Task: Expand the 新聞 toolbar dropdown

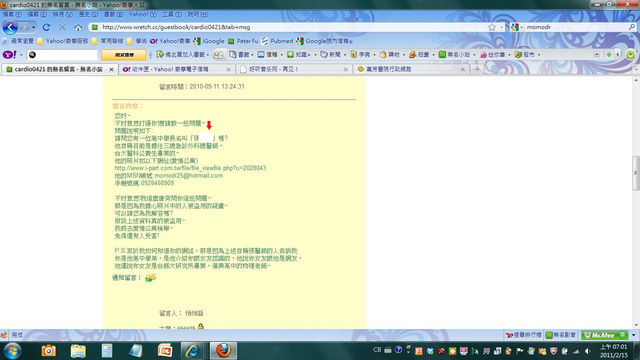Action: coord(345,55)
